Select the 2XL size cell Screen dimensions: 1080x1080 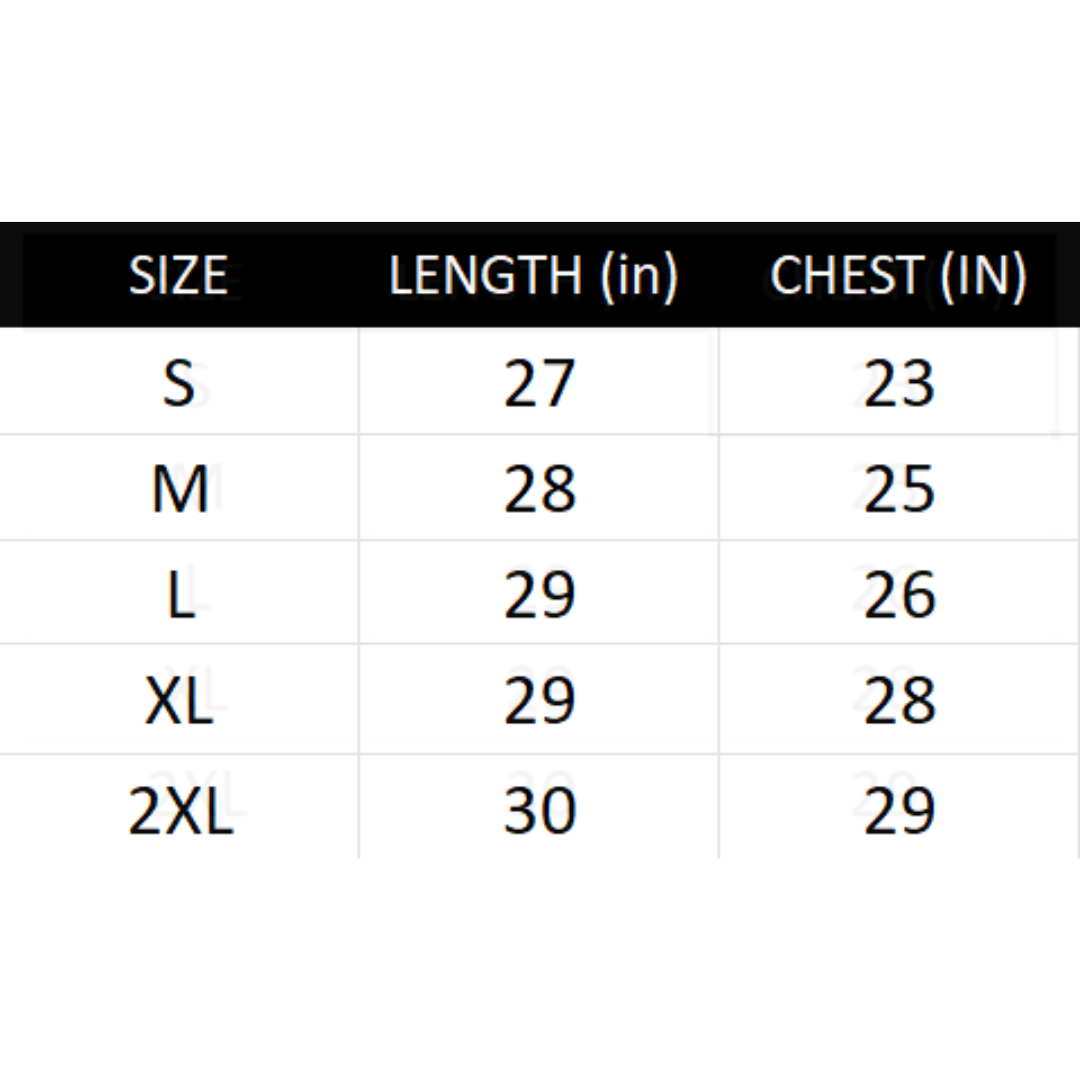[180, 811]
